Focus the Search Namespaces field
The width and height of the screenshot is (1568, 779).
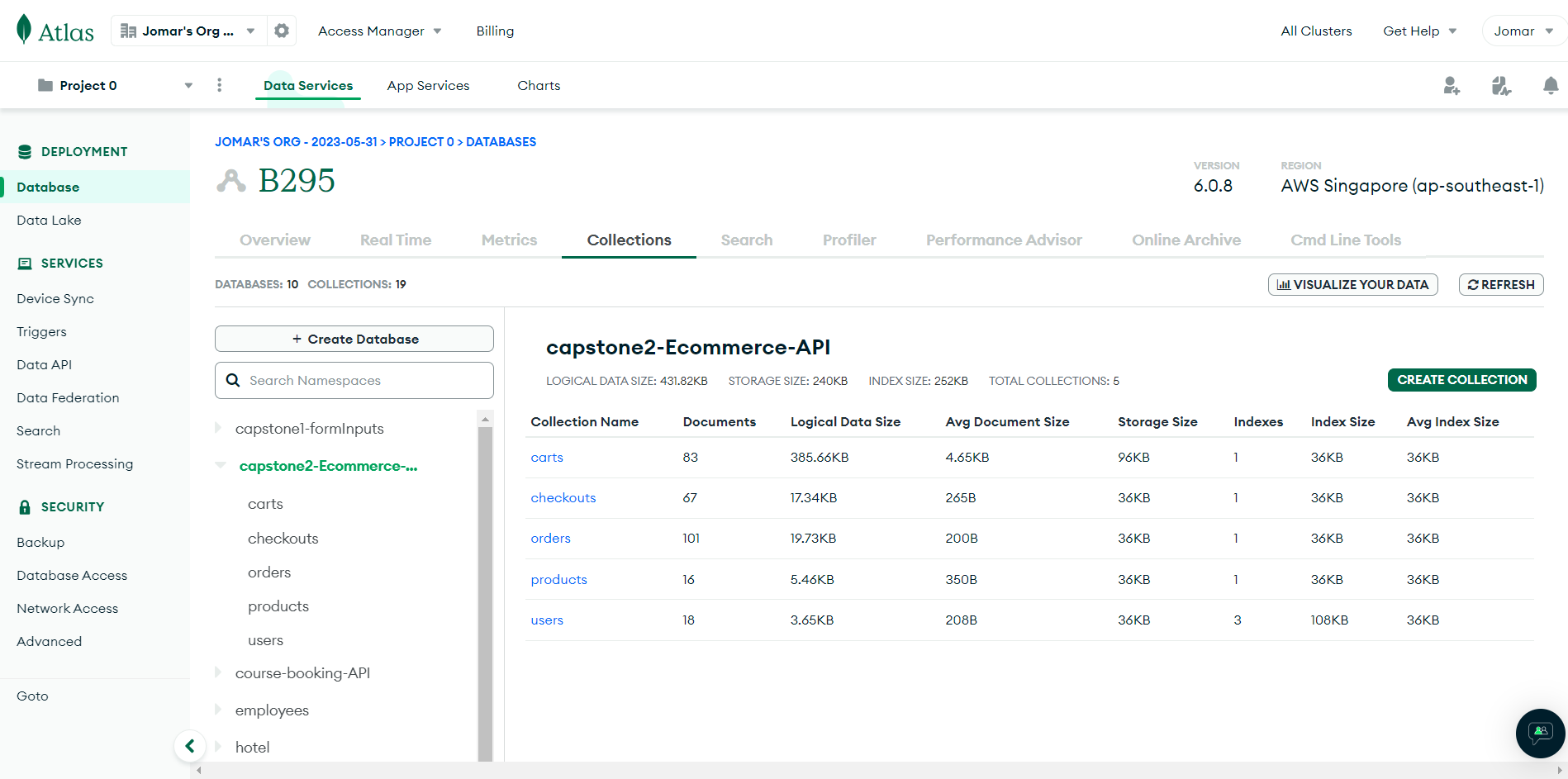(354, 380)
